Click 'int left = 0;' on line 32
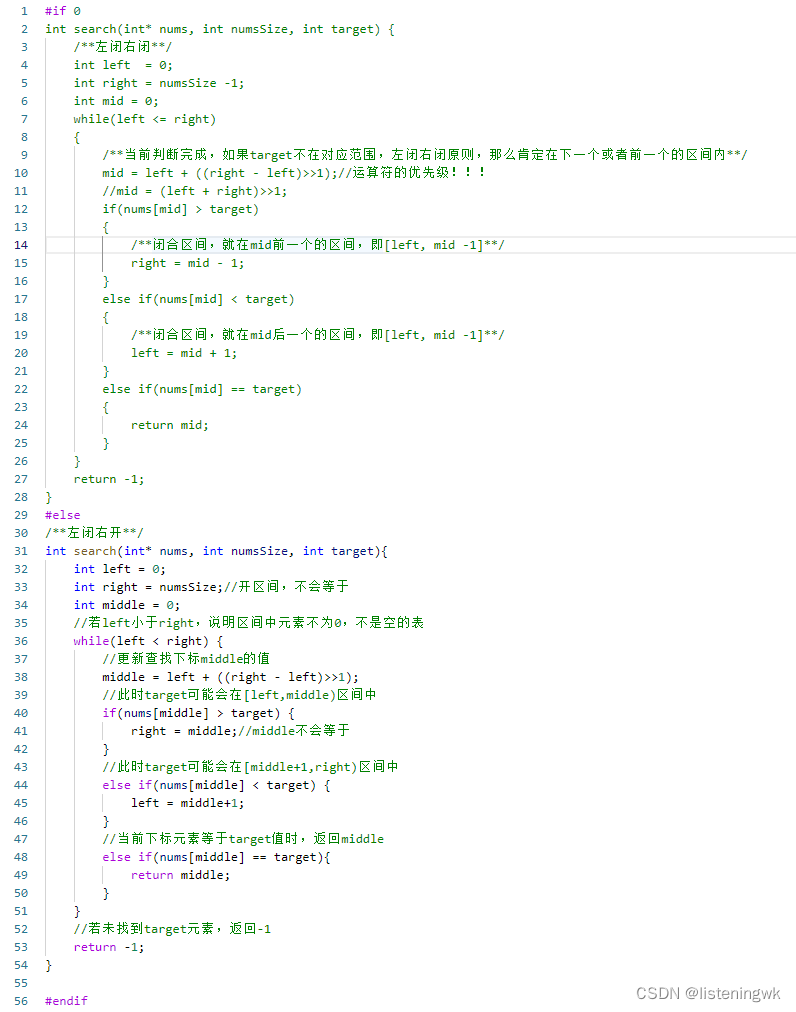 pos(119,569)
